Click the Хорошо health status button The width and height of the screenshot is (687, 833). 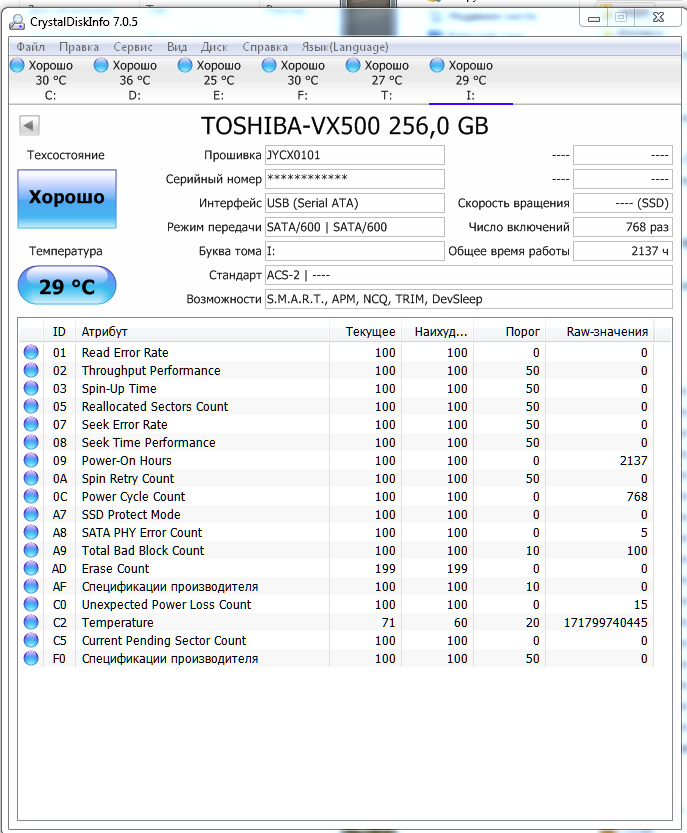(x=67, y=199)
